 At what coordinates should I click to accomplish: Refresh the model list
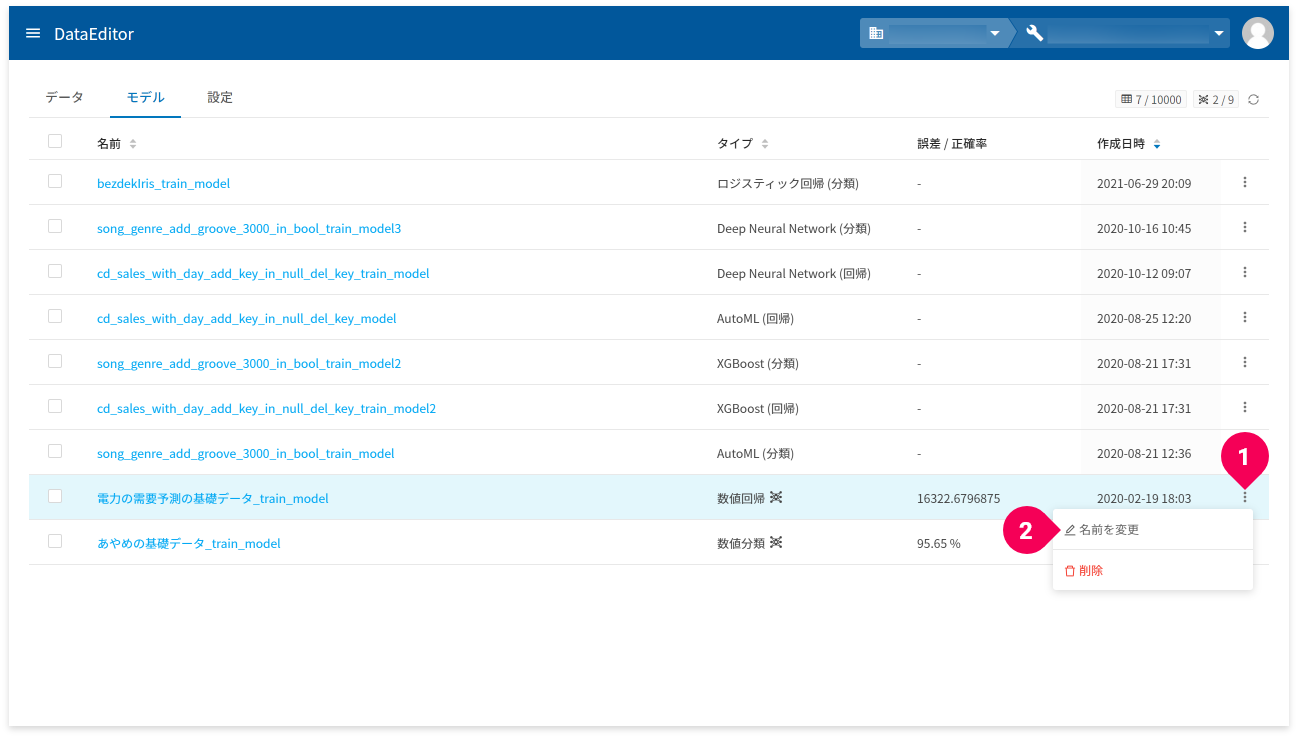tap(1253, 100)
